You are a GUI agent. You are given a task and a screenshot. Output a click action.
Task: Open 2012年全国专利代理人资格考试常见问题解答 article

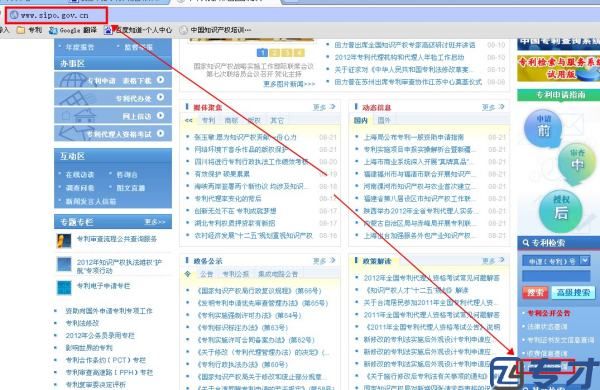(x=432, y=278)
